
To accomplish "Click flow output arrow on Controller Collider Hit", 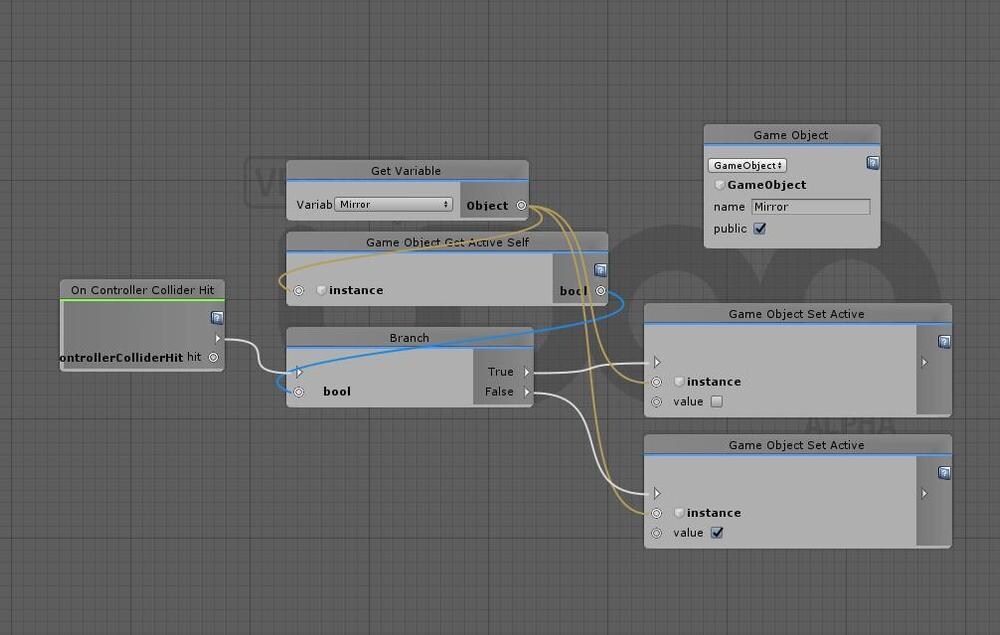I will click(217, 338).
